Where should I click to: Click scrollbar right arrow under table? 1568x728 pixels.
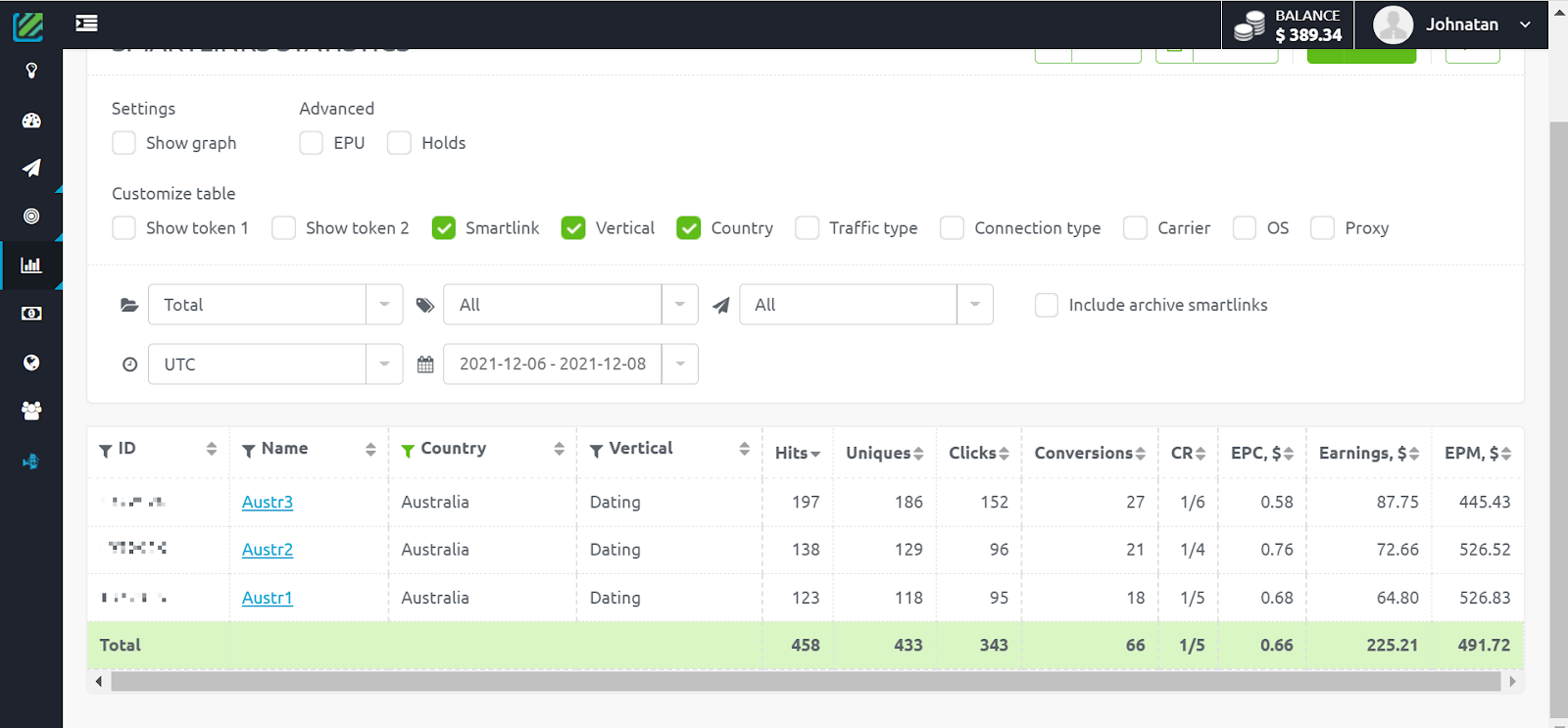[x=1512, y=681]
